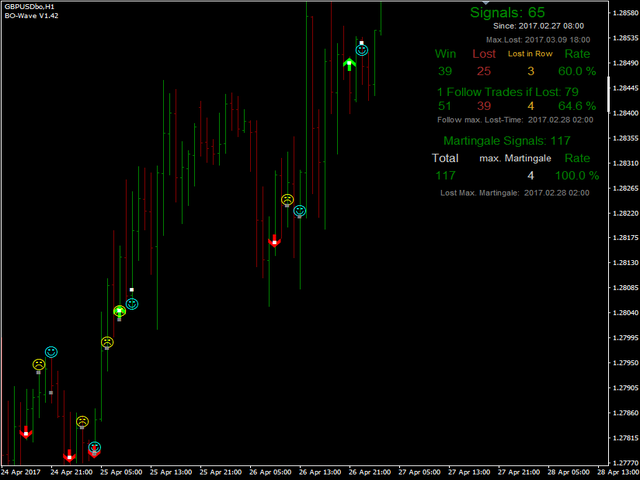Click the white 'Total' label
640x480 pixels.
coord(445,158)
